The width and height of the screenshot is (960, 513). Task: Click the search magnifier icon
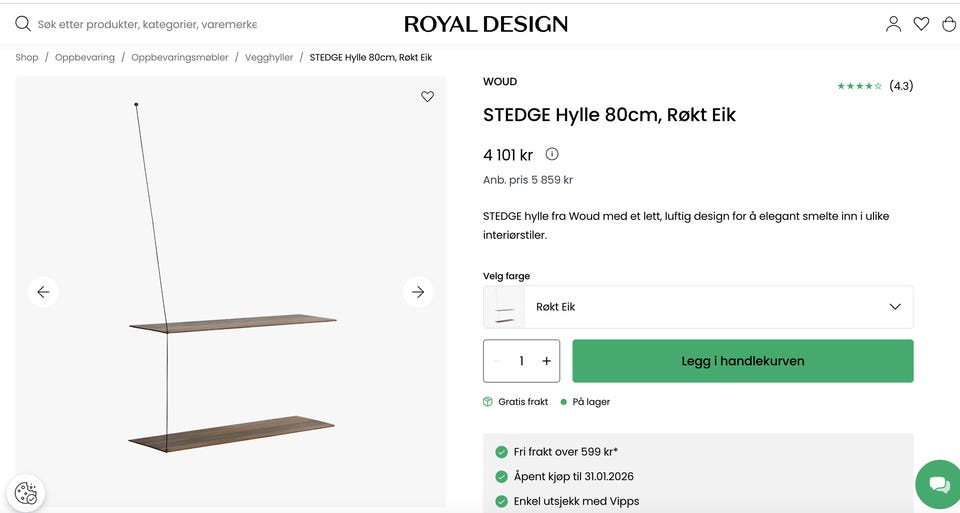pyautogui.click(x=22, y=23)
